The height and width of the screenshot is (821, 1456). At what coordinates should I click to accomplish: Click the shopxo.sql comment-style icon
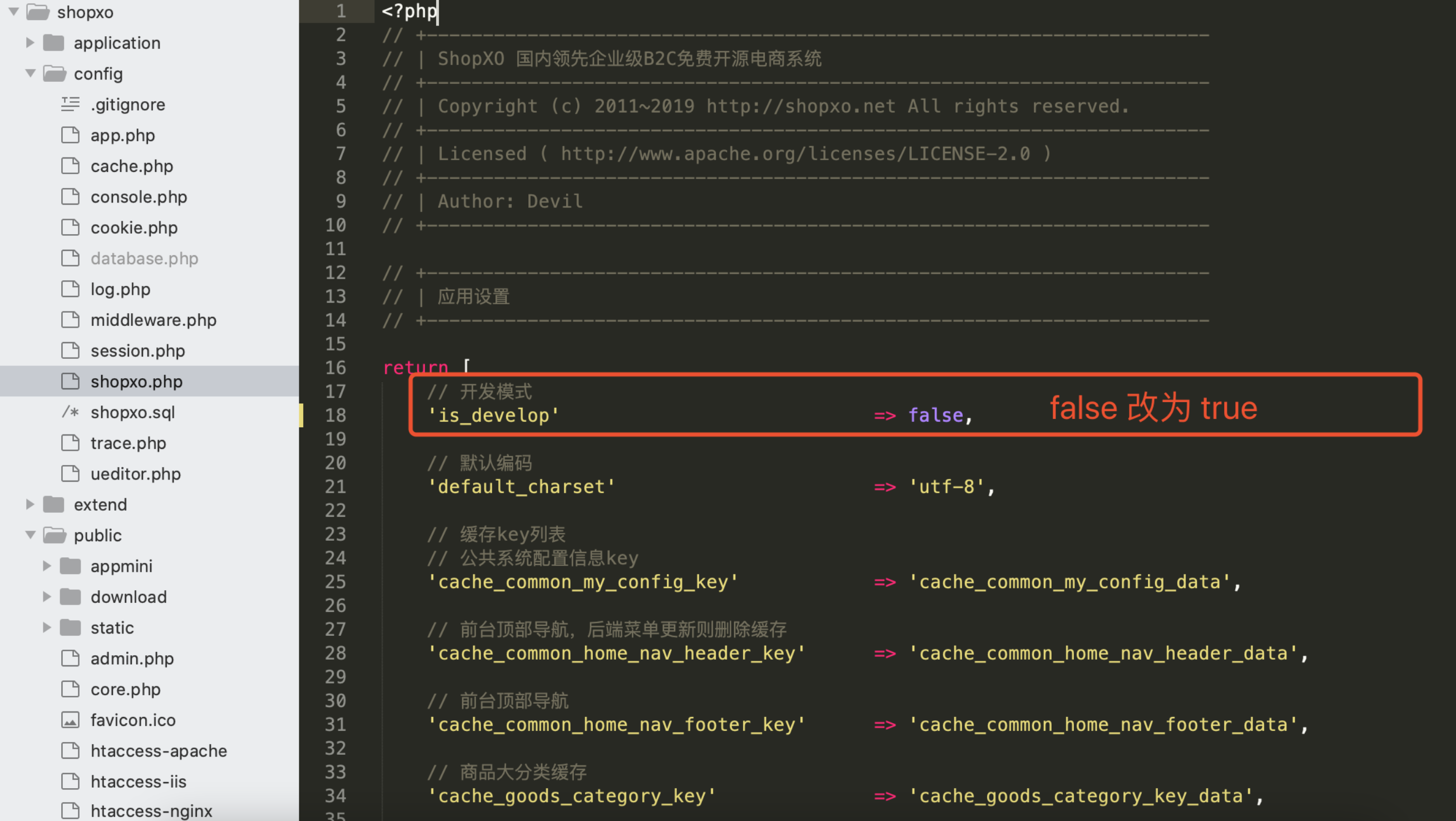(x=70, y=412)
